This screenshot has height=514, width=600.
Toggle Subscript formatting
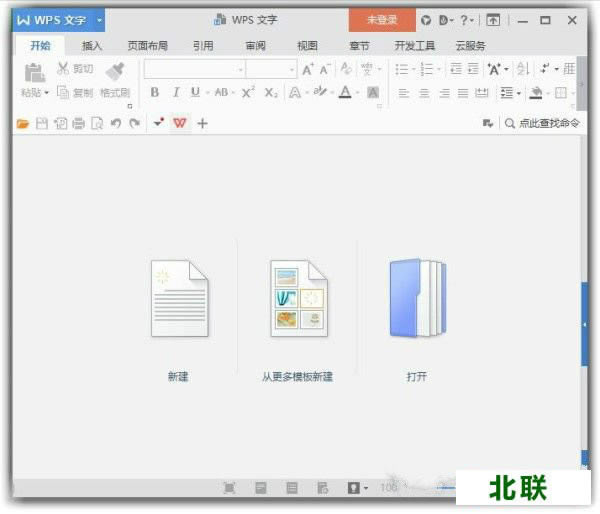coord(271,93)
